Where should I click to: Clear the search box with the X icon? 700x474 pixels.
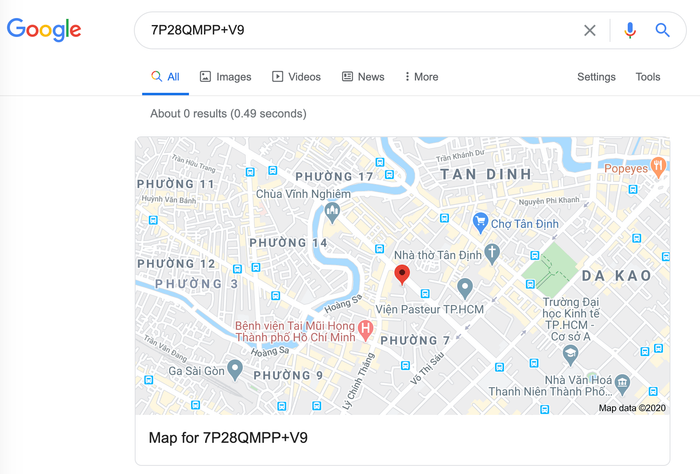point(590,30)
